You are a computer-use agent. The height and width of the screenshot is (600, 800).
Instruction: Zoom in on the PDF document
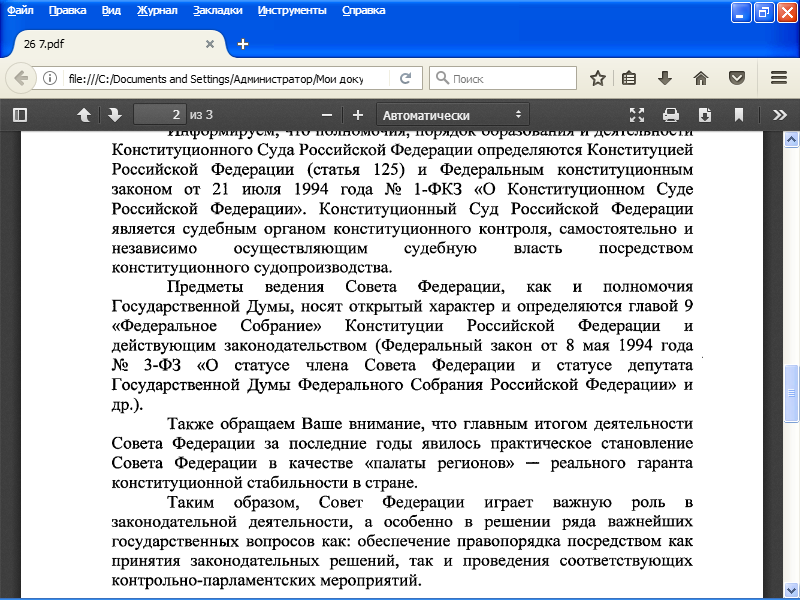coord(358,115)
